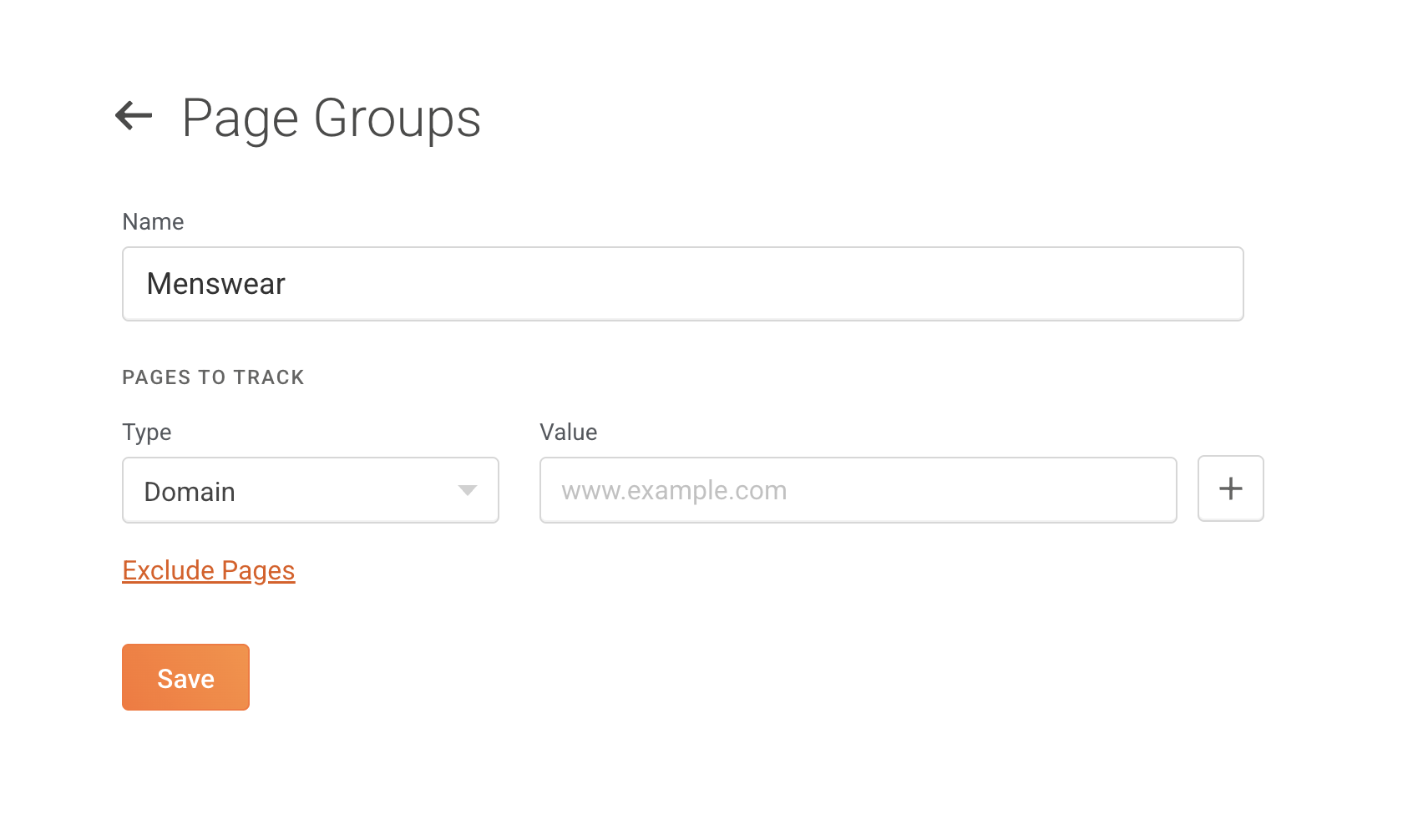Open the Exclude Pages link
The image size is (1418, 840).
click(209, 570)
